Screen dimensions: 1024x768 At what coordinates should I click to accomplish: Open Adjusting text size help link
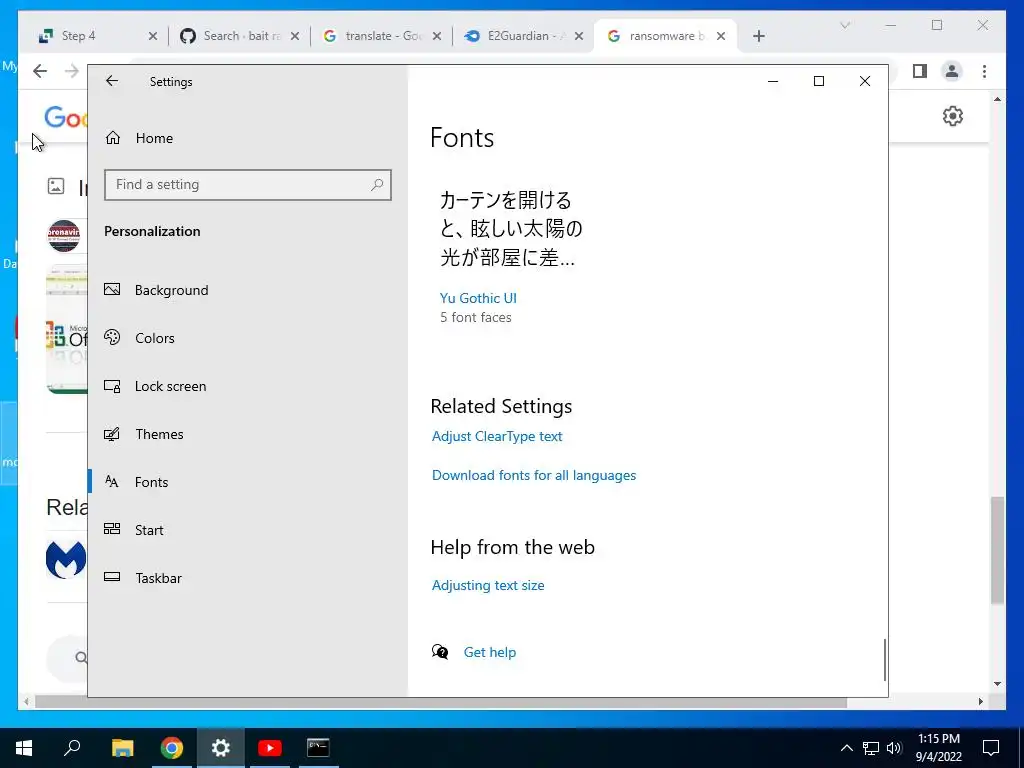coord(488,585)
